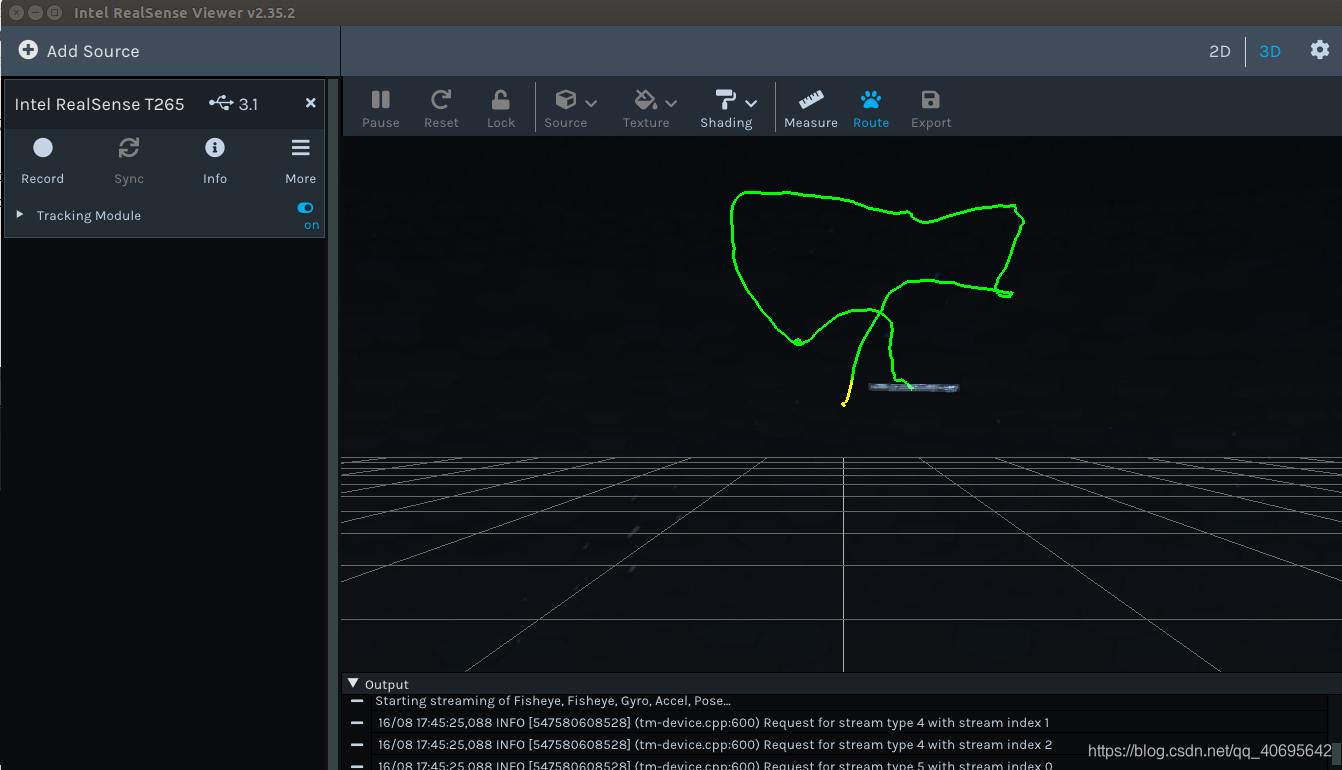Remove the Intel RealSense T265 device
The width and height of the screenshot is (1342, 770).
[x=311, y=103]
